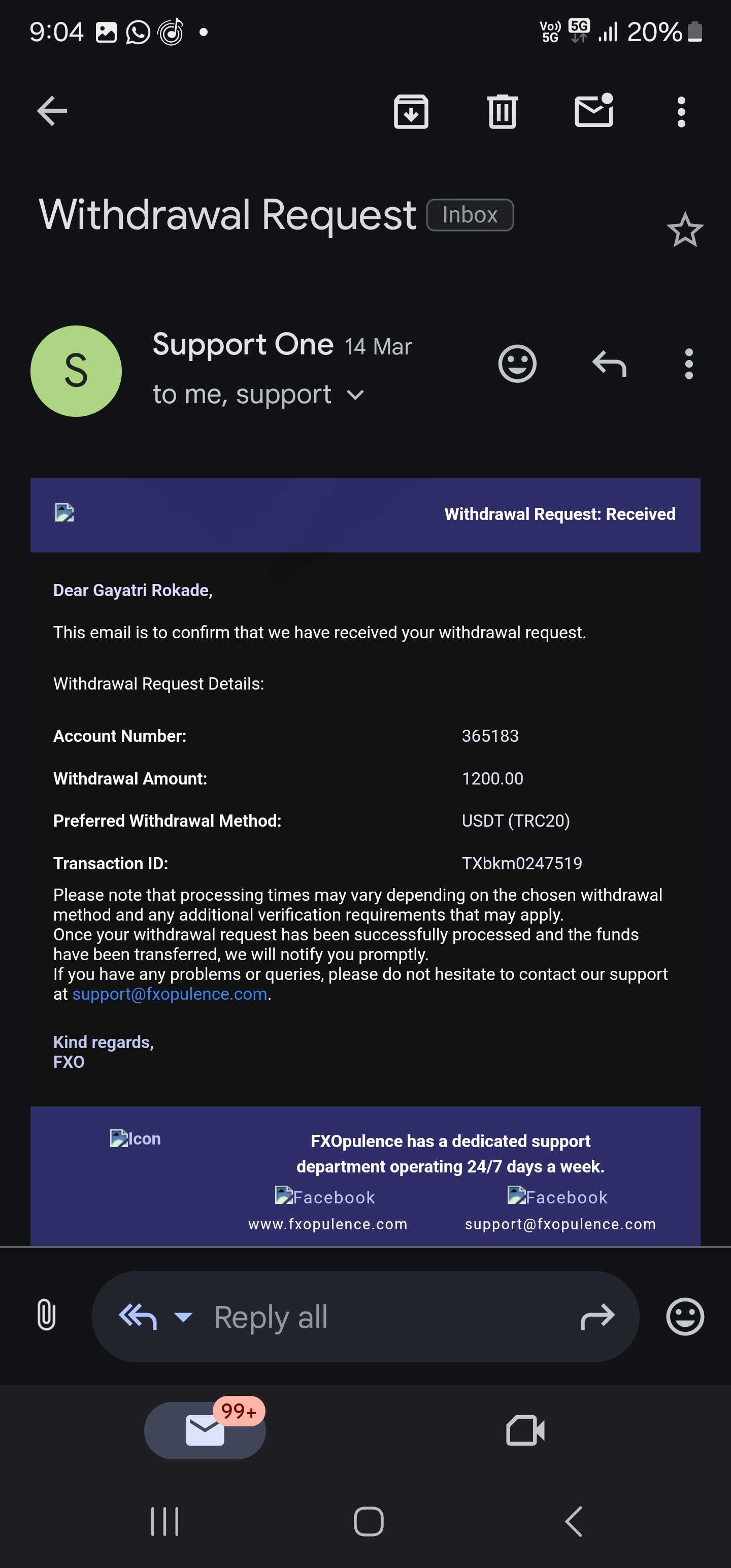Reply to Support One using arrow

[x=609, y=364]
